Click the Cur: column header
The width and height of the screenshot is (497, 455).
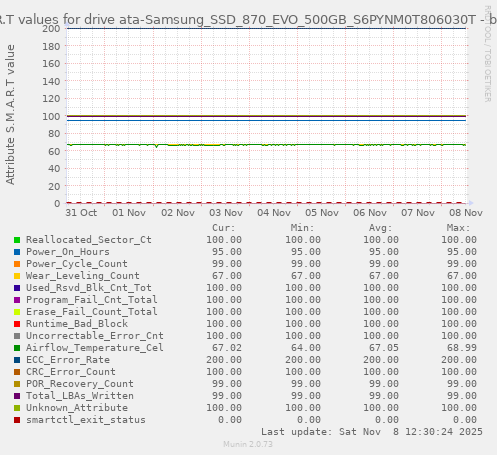coord(224,228)
